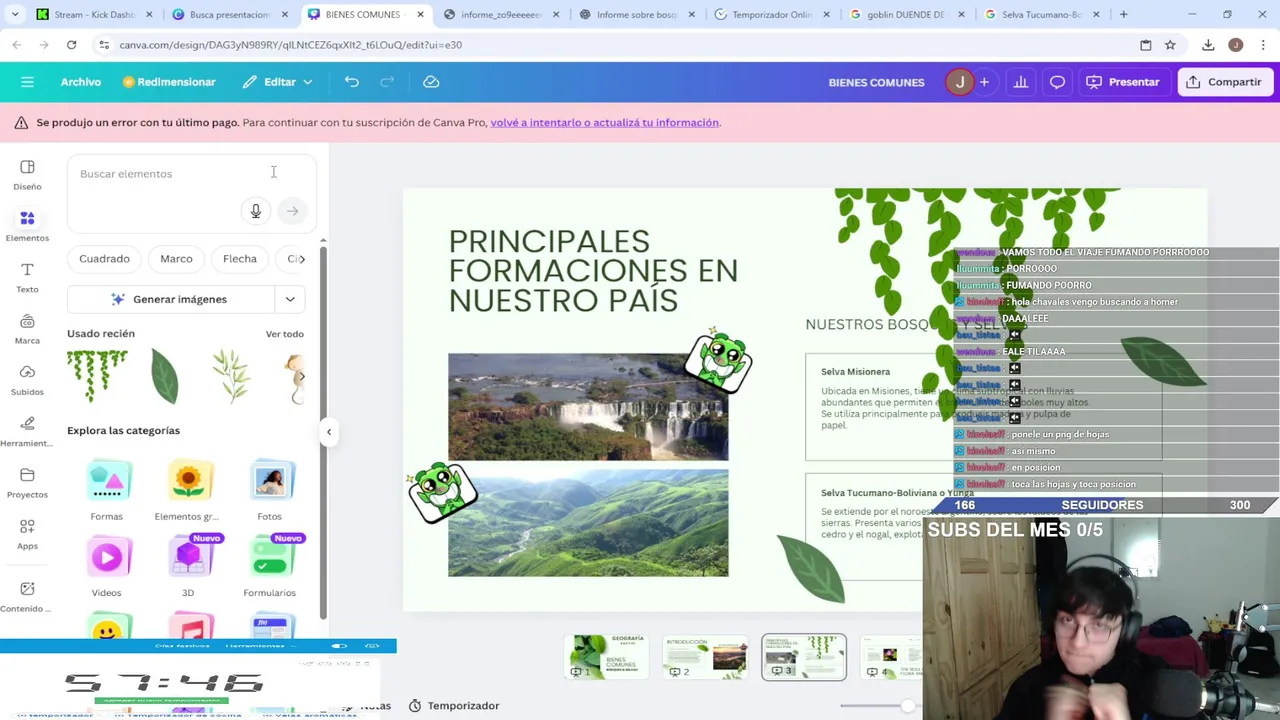Open the Herramientas sidebar panel
This screenshot has height=720, width=1280.
point(27,431)
